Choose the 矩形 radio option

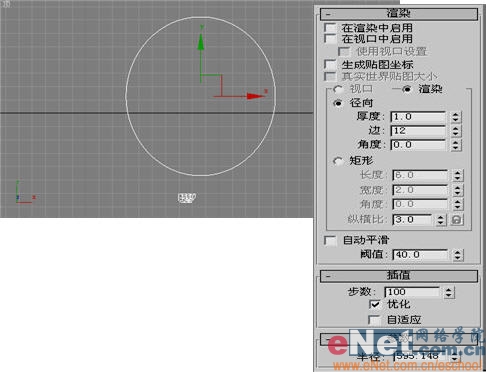coord(338,161)
